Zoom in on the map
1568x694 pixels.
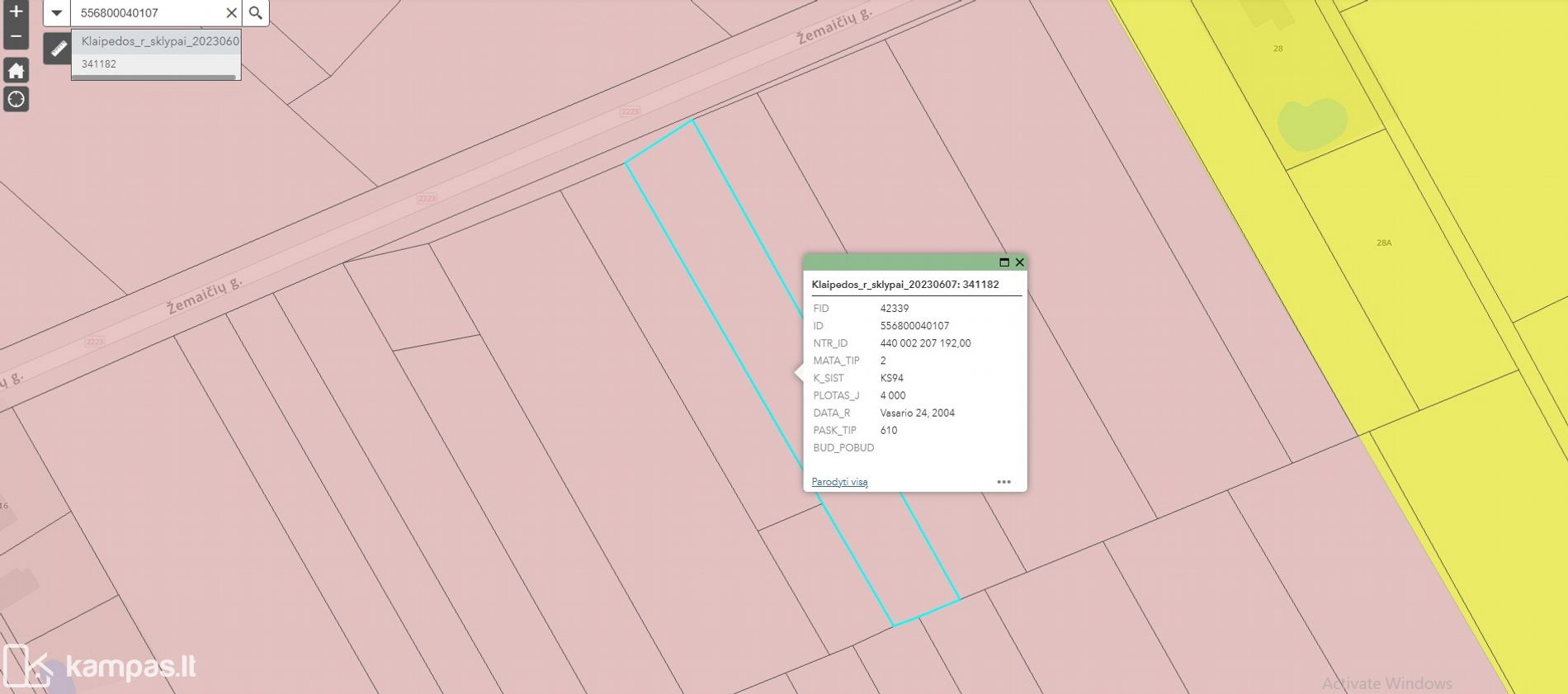[x=16, y=12]
